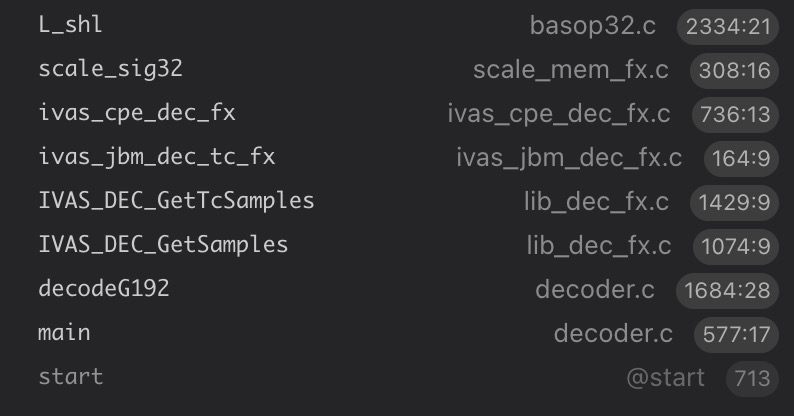Select the scale_sig32 stack frame
This screenshot has height=416, width=794.
pos(110,69)
